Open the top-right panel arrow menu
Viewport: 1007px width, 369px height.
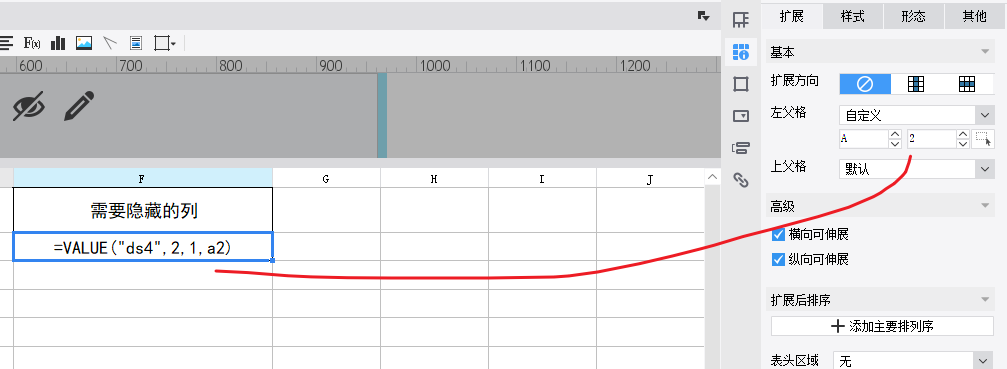pyautogui.click(x=704, y=17)
